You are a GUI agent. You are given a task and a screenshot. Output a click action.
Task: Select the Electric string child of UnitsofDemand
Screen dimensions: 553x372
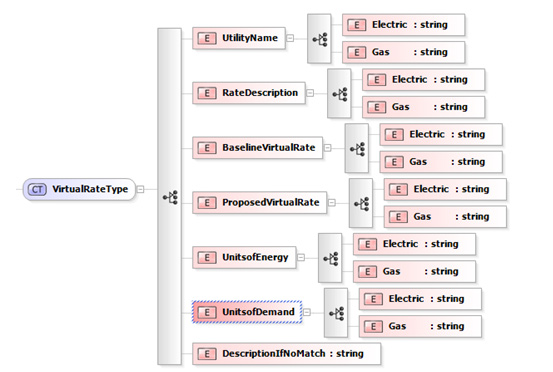tap(420, 299)
